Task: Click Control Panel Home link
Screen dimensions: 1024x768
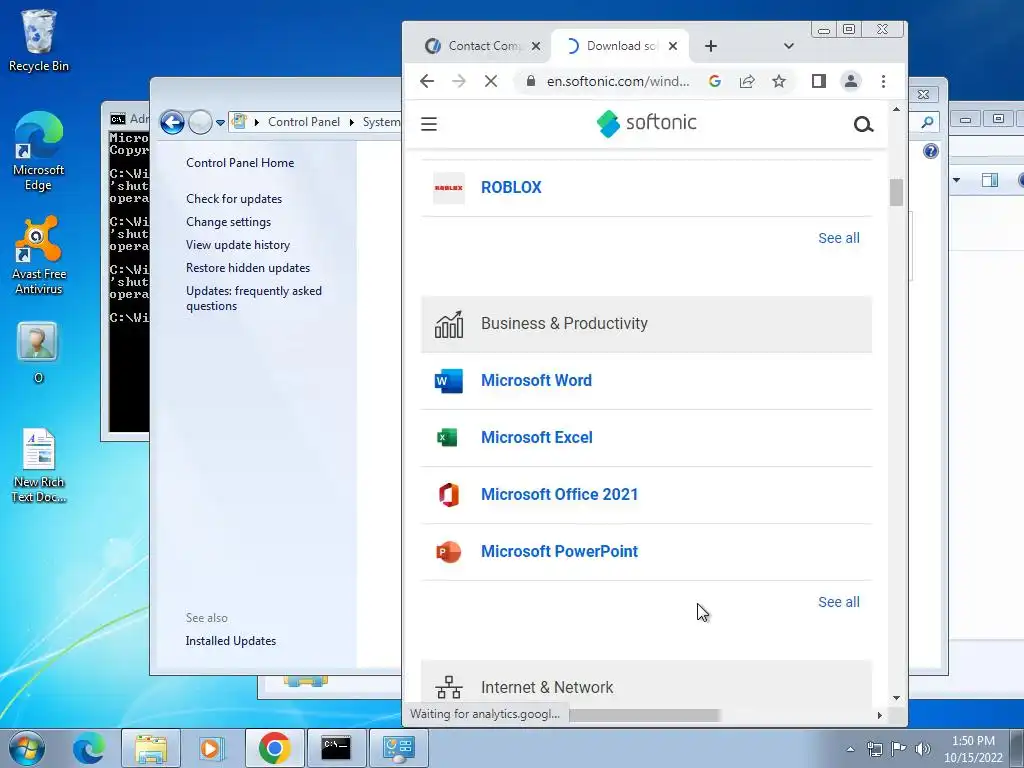Action: click(x=240, y=163)
